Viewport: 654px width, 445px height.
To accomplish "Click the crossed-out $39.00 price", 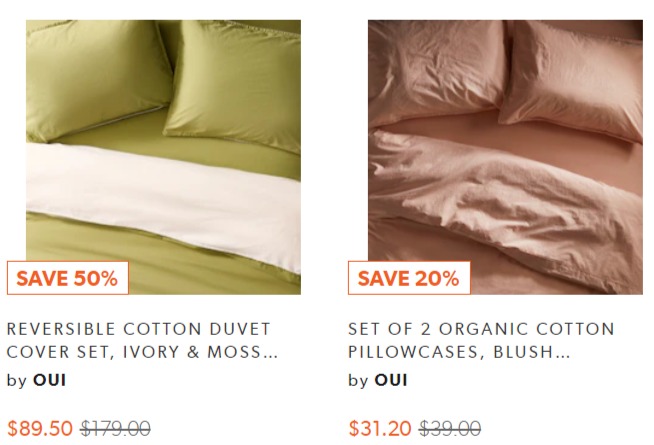I will tap(450, 428).
